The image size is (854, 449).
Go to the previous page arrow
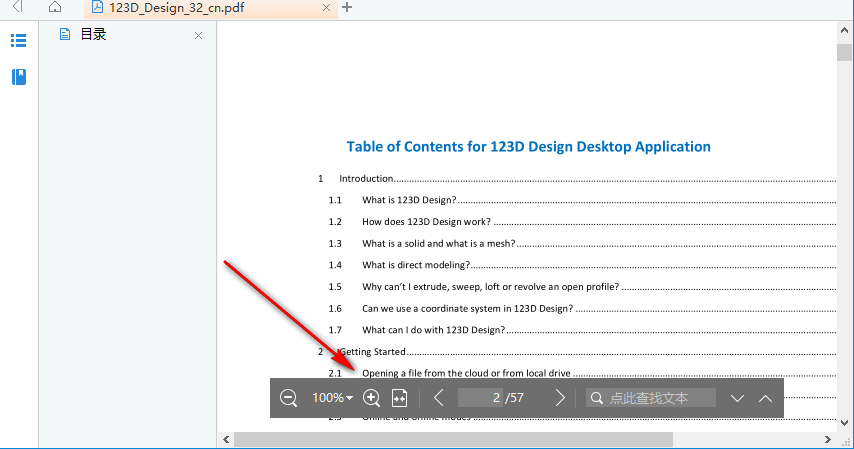click(x=438, y=398)
